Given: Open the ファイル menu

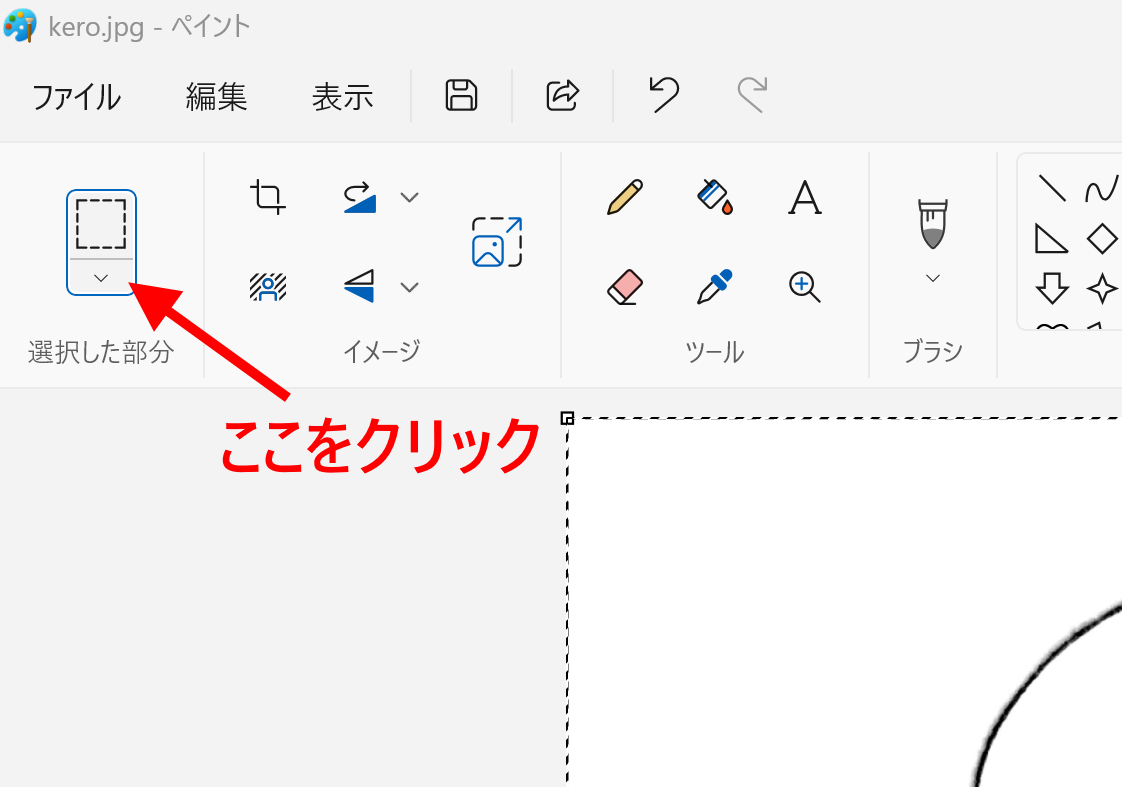Looking at the screenshot, I should pyautogui.click(x=76, y=97).
